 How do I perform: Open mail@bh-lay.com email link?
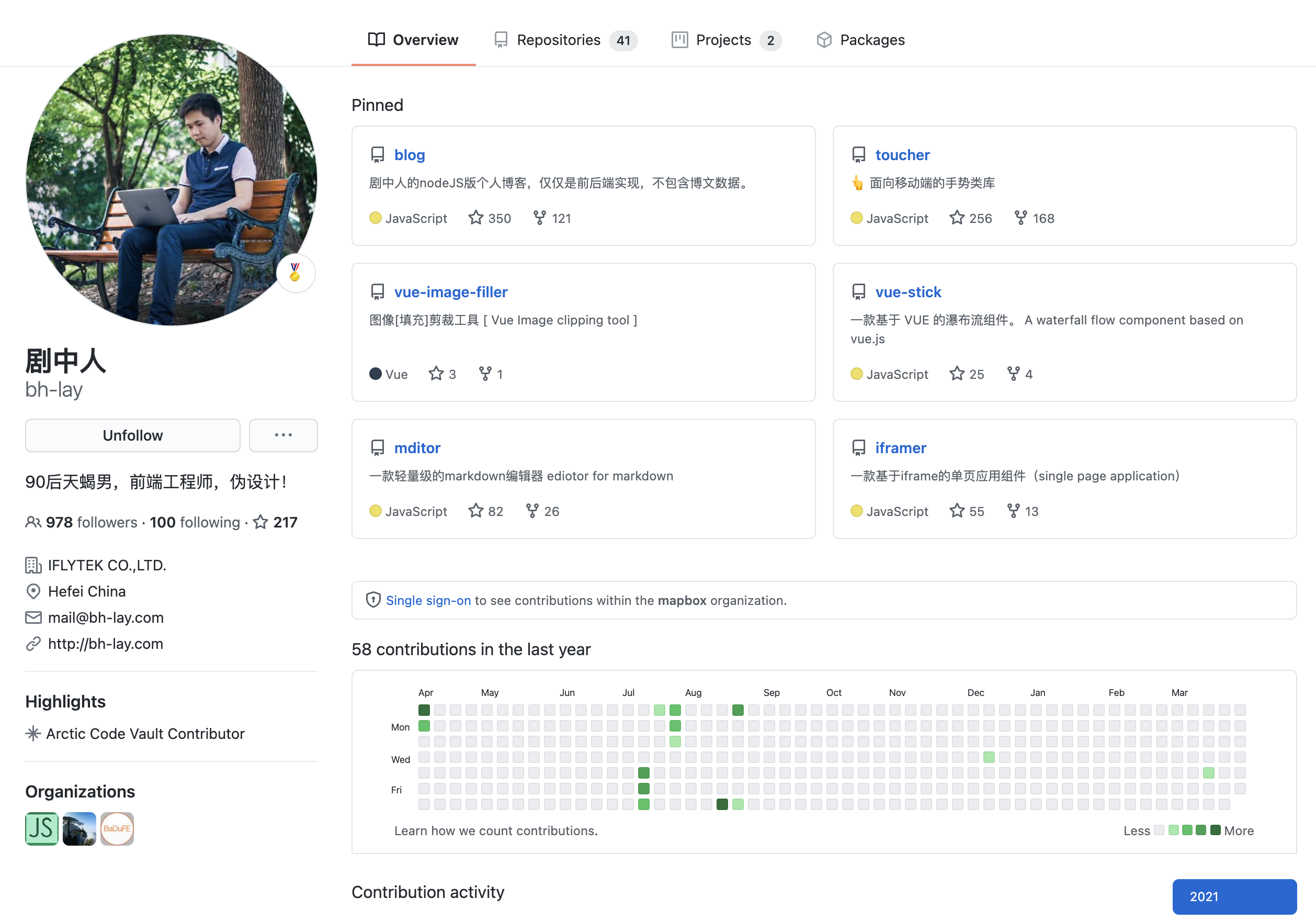[x=106, y=617]
